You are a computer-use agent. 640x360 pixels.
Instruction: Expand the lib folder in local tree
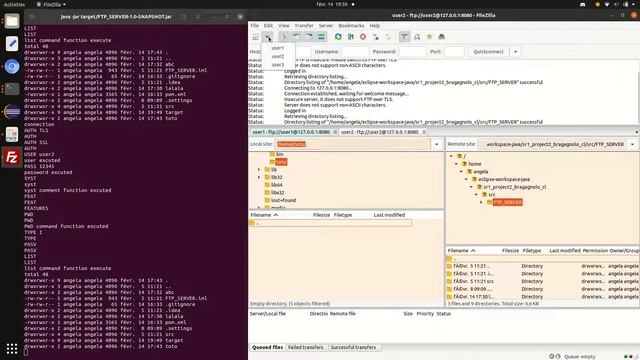pyautogui.click(x=259, y=169)
